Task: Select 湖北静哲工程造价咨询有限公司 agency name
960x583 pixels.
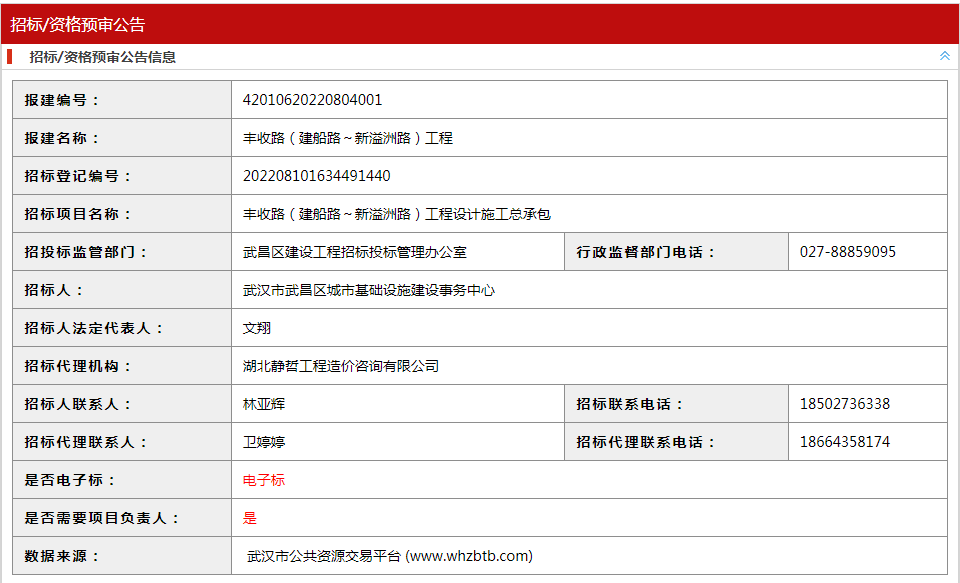Action: point(340,366)
